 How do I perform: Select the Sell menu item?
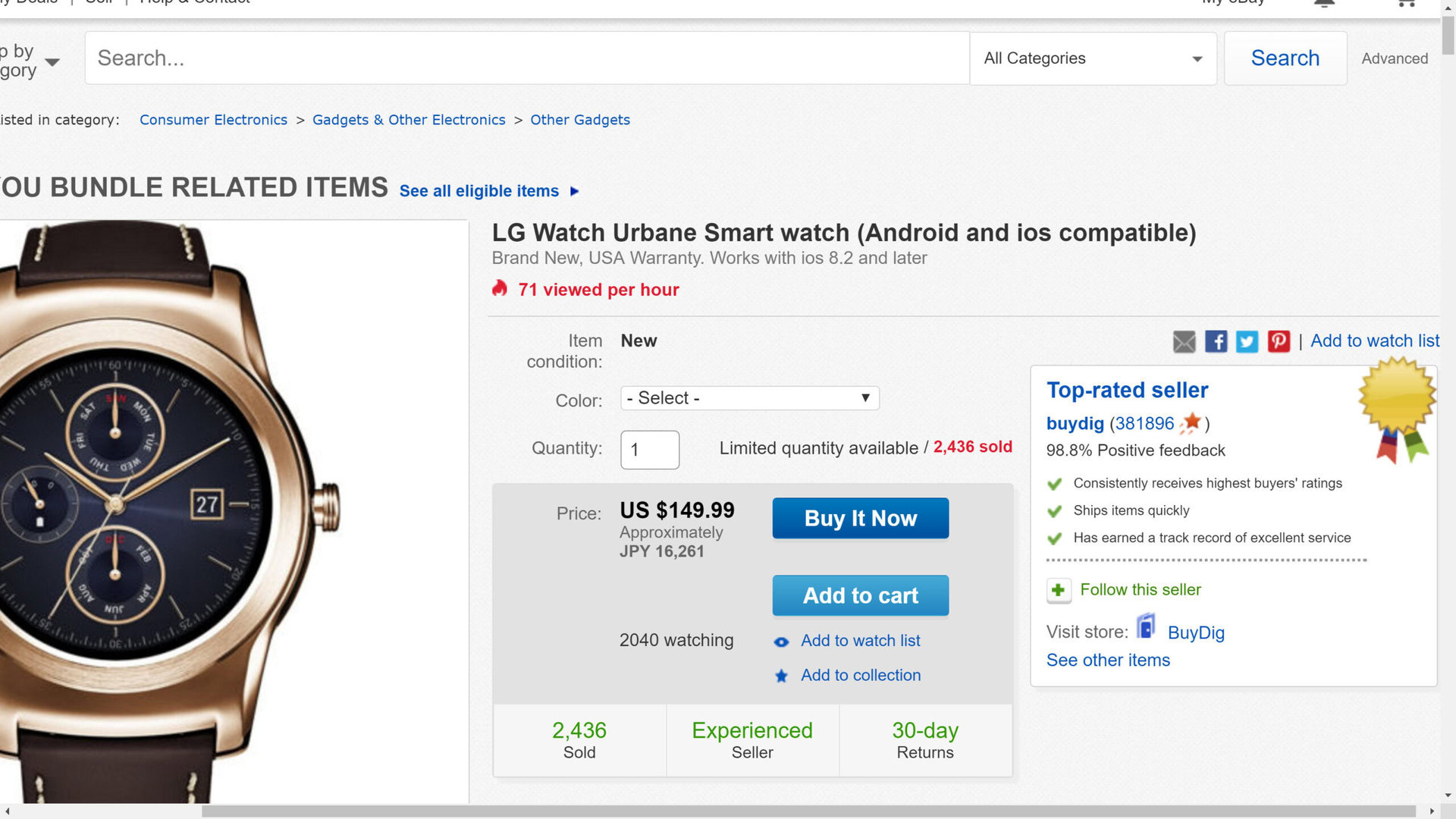click(x=99, y=2)
